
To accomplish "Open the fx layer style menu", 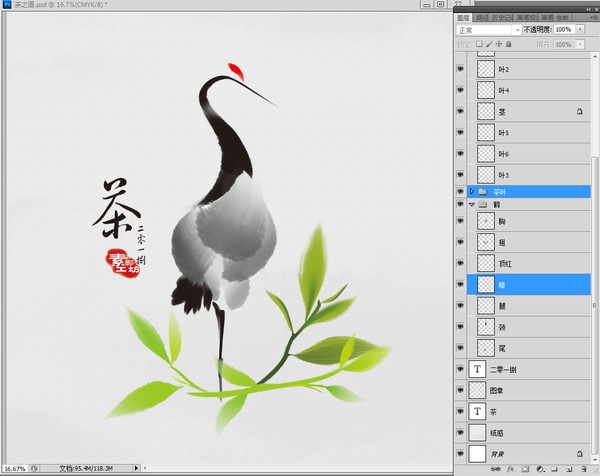I will pos(510,469).
